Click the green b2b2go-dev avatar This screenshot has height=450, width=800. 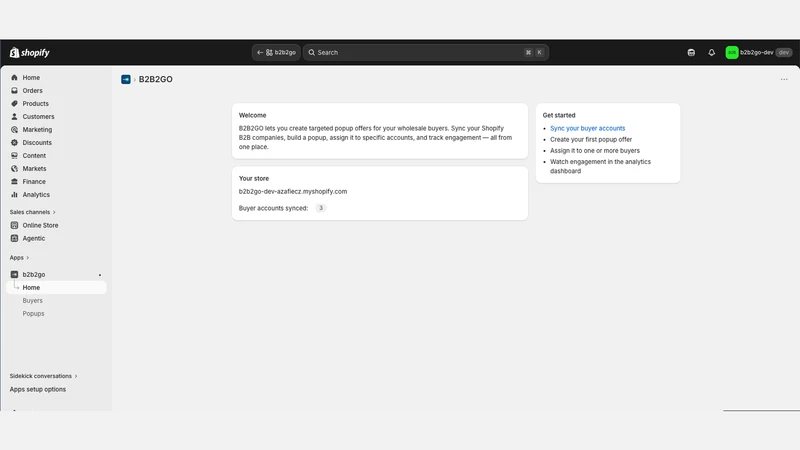pos(732,53)
